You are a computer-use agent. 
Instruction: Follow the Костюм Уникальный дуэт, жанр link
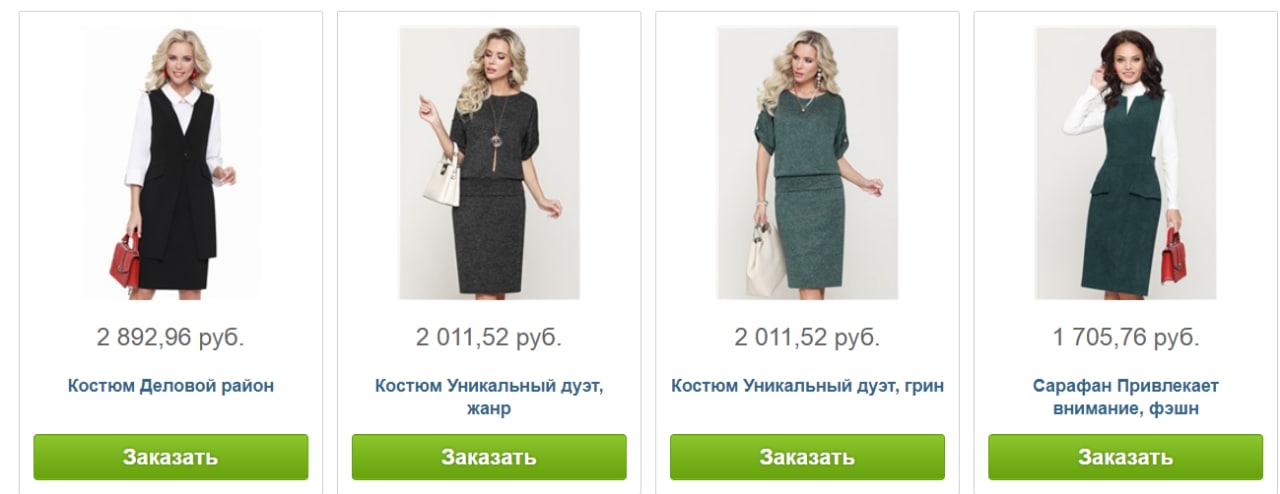point(489,397)
